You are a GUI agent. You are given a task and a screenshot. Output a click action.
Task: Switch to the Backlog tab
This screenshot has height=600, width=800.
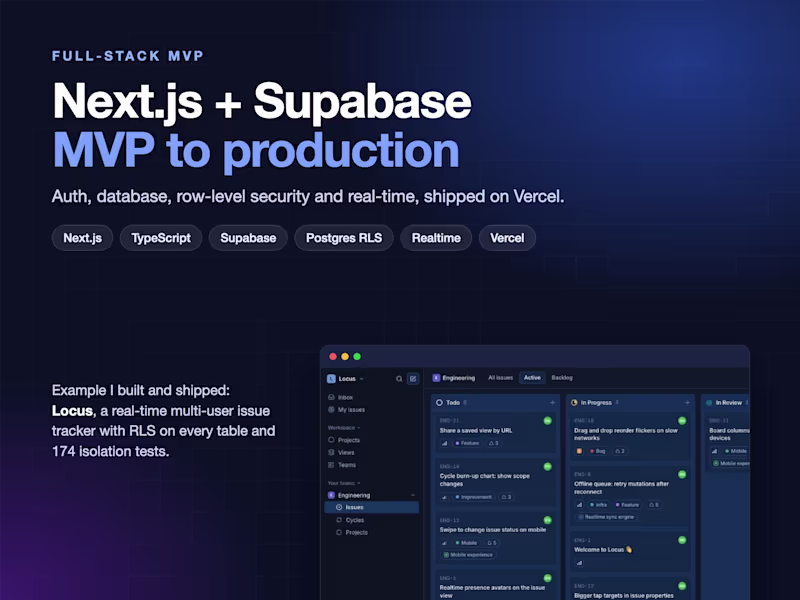pyautogui.click(x=562, y=378)
